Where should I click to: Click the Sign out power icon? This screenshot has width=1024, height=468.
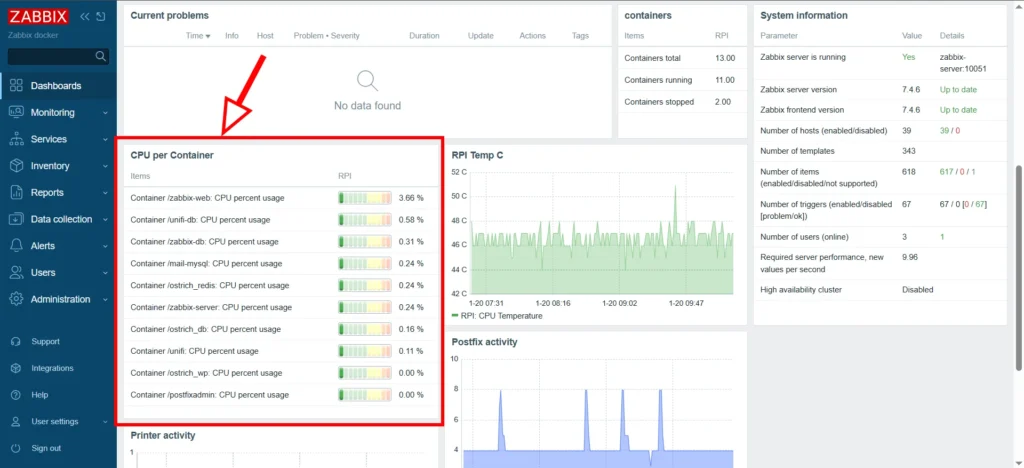[16, 448]
